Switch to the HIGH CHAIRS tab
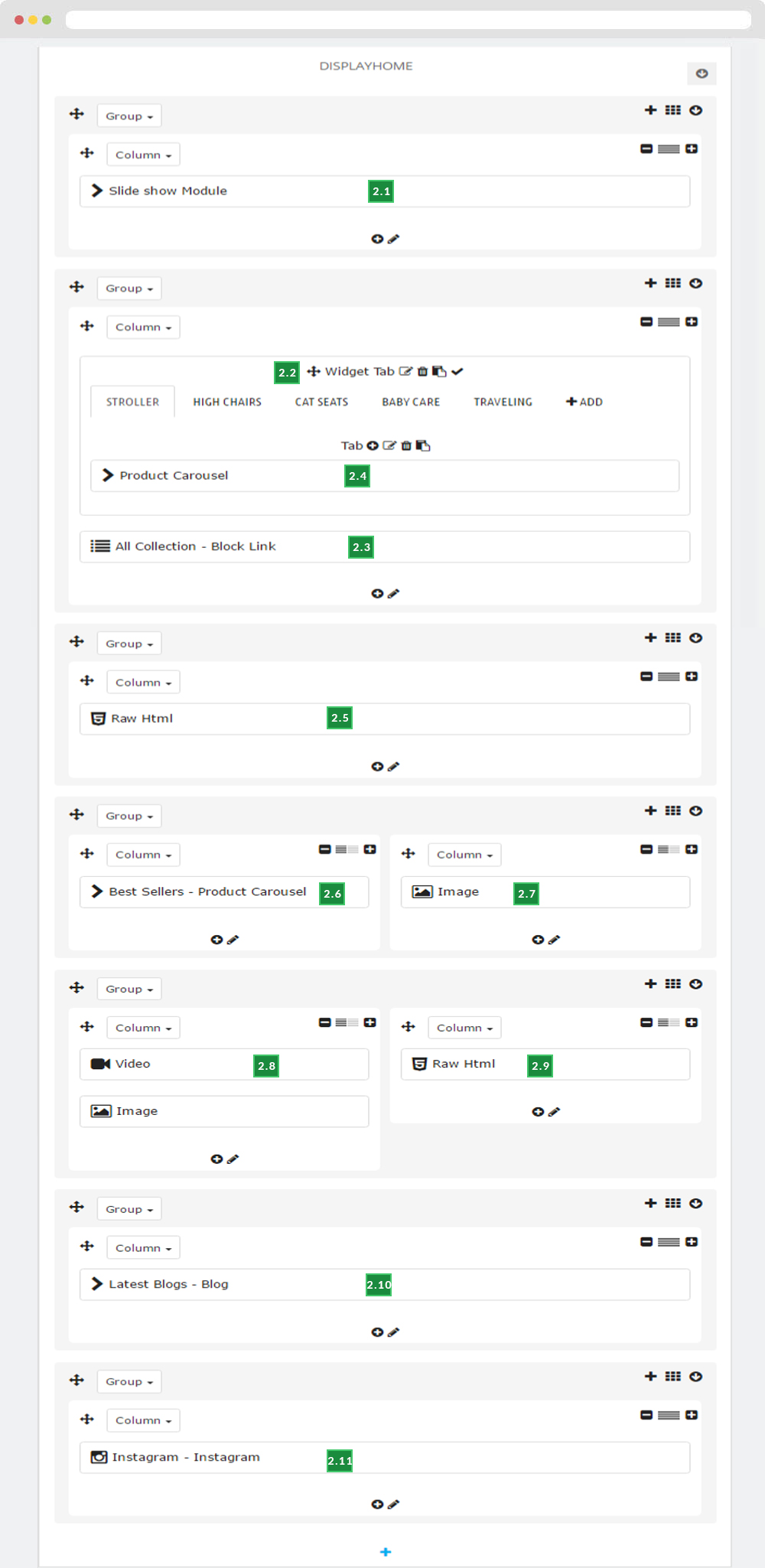The width and height of the screenshot is (765, 1568). pyautogui.click(x=227, y=402)
